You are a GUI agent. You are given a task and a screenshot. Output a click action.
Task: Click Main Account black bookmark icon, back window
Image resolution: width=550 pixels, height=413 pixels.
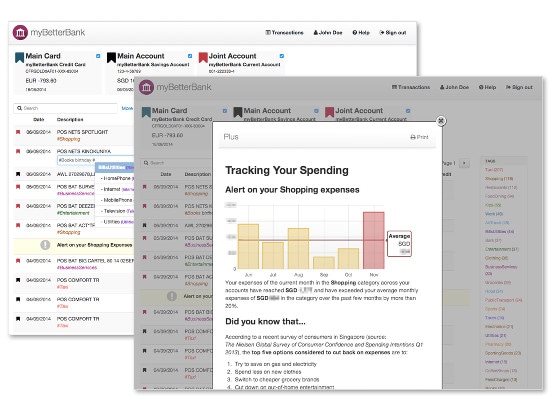coord(111,58)
